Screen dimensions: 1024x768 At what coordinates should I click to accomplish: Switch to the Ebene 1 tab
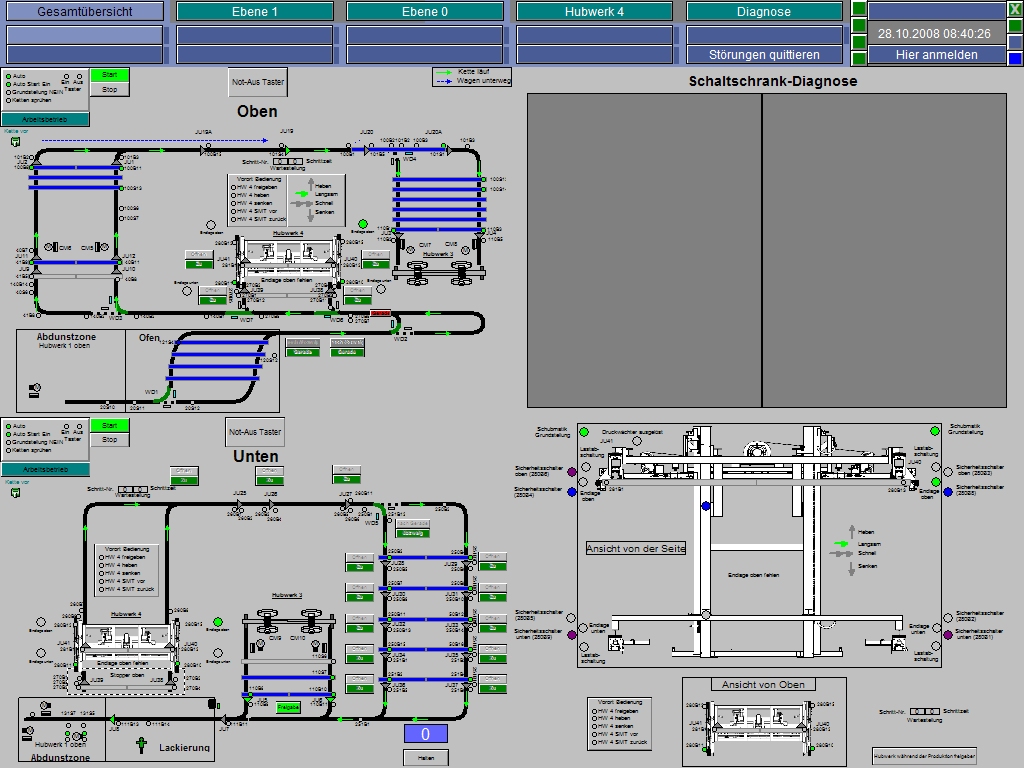click(x=255, y=11)
